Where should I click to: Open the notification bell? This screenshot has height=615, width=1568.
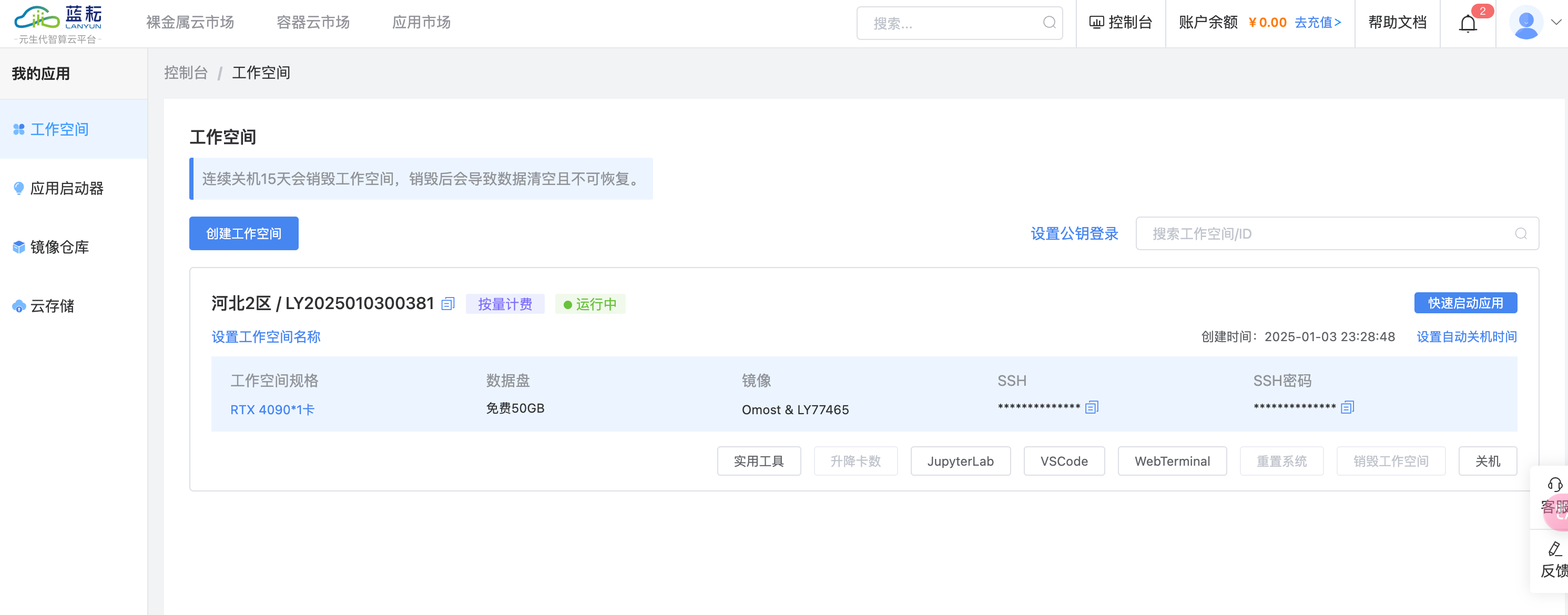coord(1468,23)
